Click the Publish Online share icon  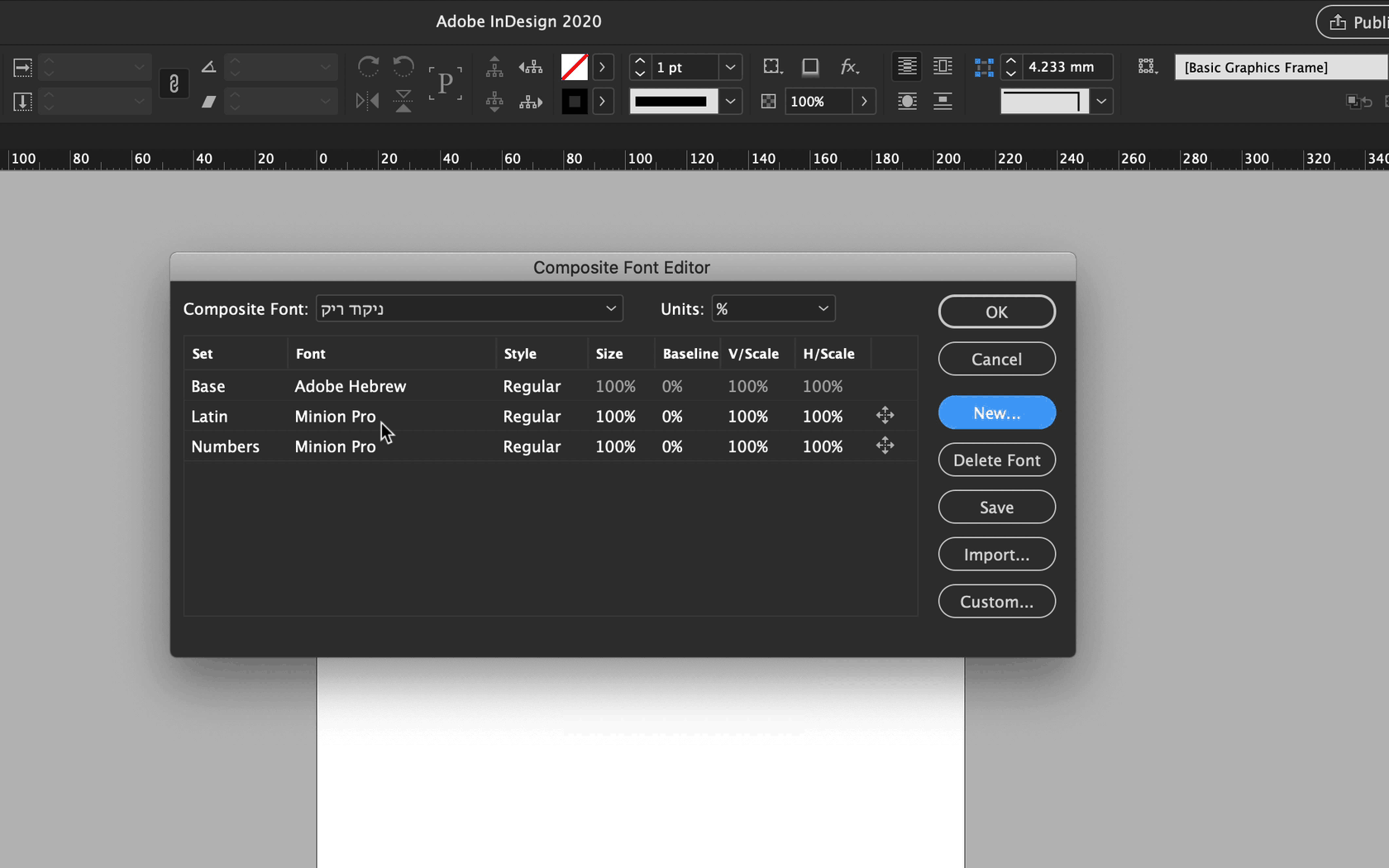point(1338,22)
